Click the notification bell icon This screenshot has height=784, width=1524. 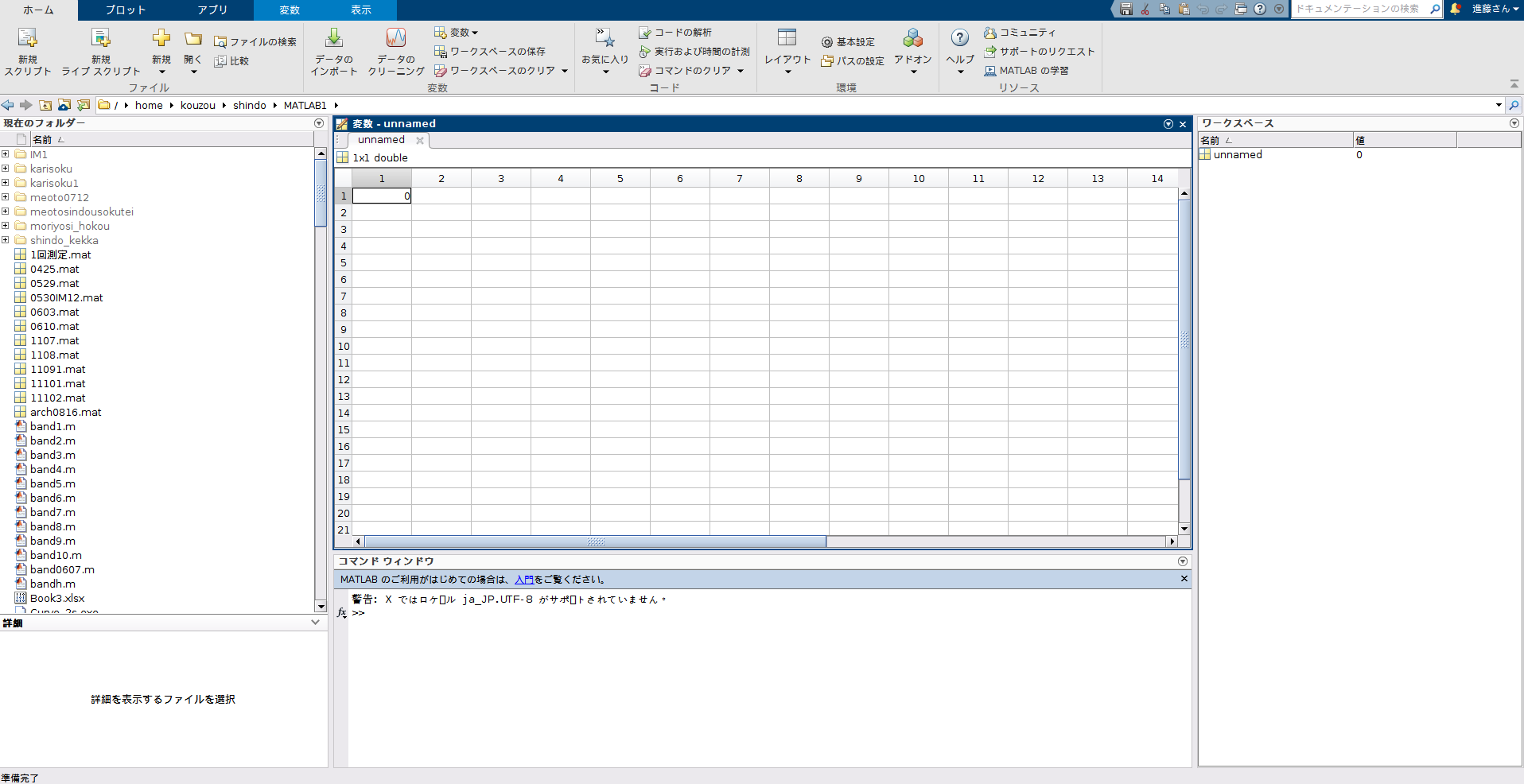(x=1456, y=9)
